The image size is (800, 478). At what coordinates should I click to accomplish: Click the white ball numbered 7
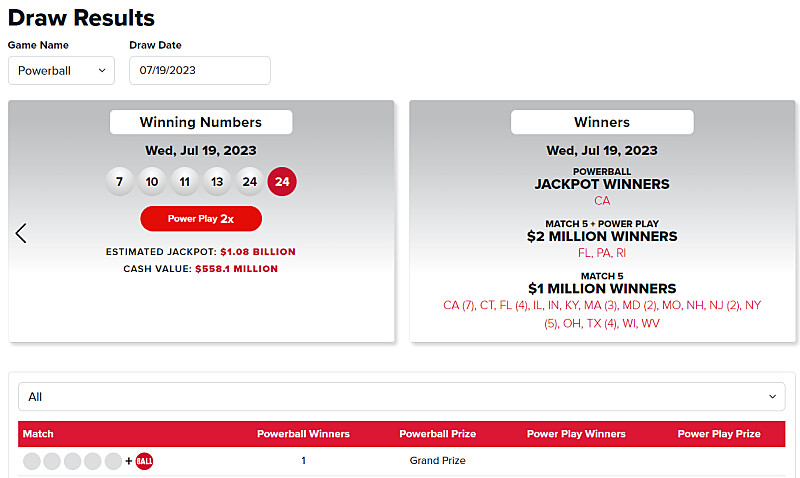pos(120,182)
